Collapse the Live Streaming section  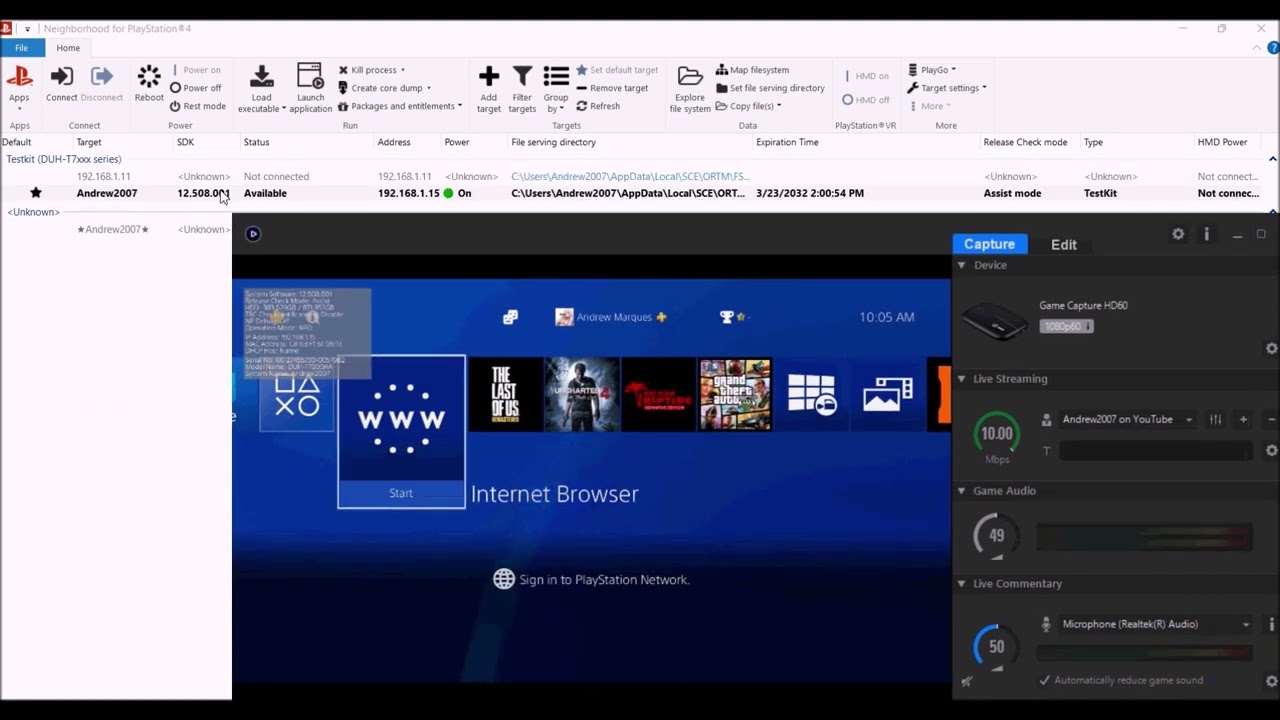click(x=961, y=379)
